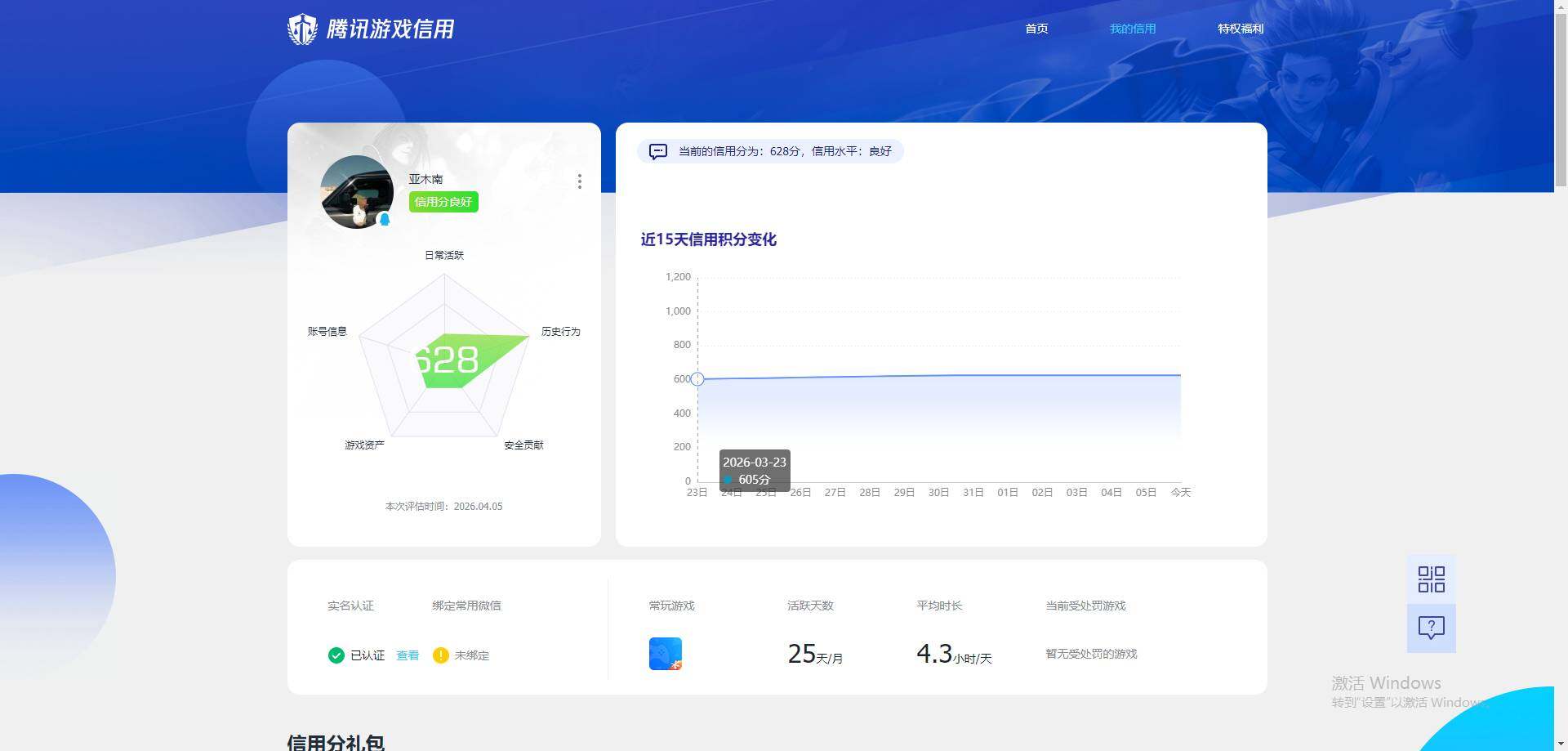Open the help feedback question-mark icon
Screen dimensions: 1568x751
tap(1430, 628)
